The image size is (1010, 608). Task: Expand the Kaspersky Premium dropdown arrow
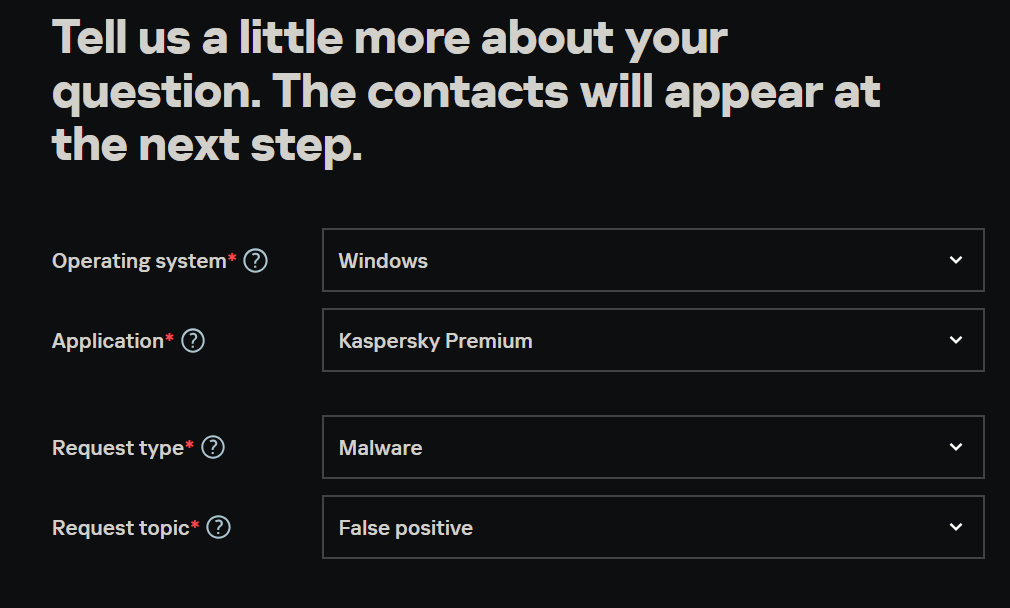pos(956,340)
